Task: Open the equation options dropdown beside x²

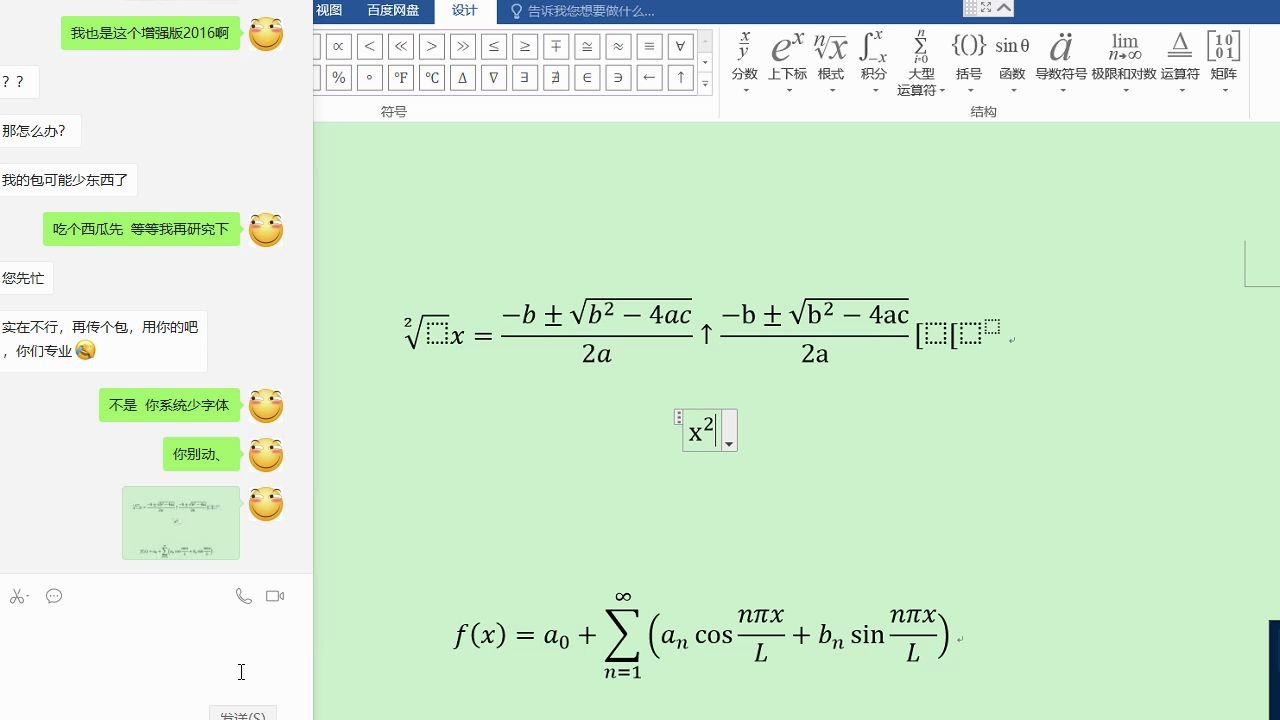Action: tap(729, 443)
